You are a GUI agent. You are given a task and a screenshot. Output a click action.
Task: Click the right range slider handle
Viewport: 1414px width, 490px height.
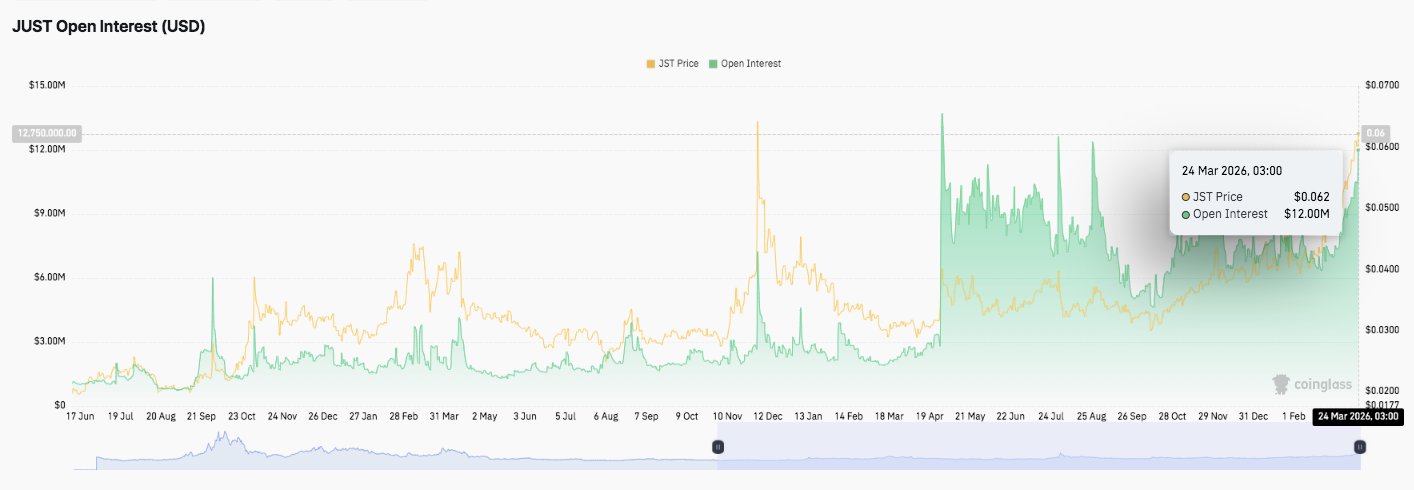[1359, 447]
